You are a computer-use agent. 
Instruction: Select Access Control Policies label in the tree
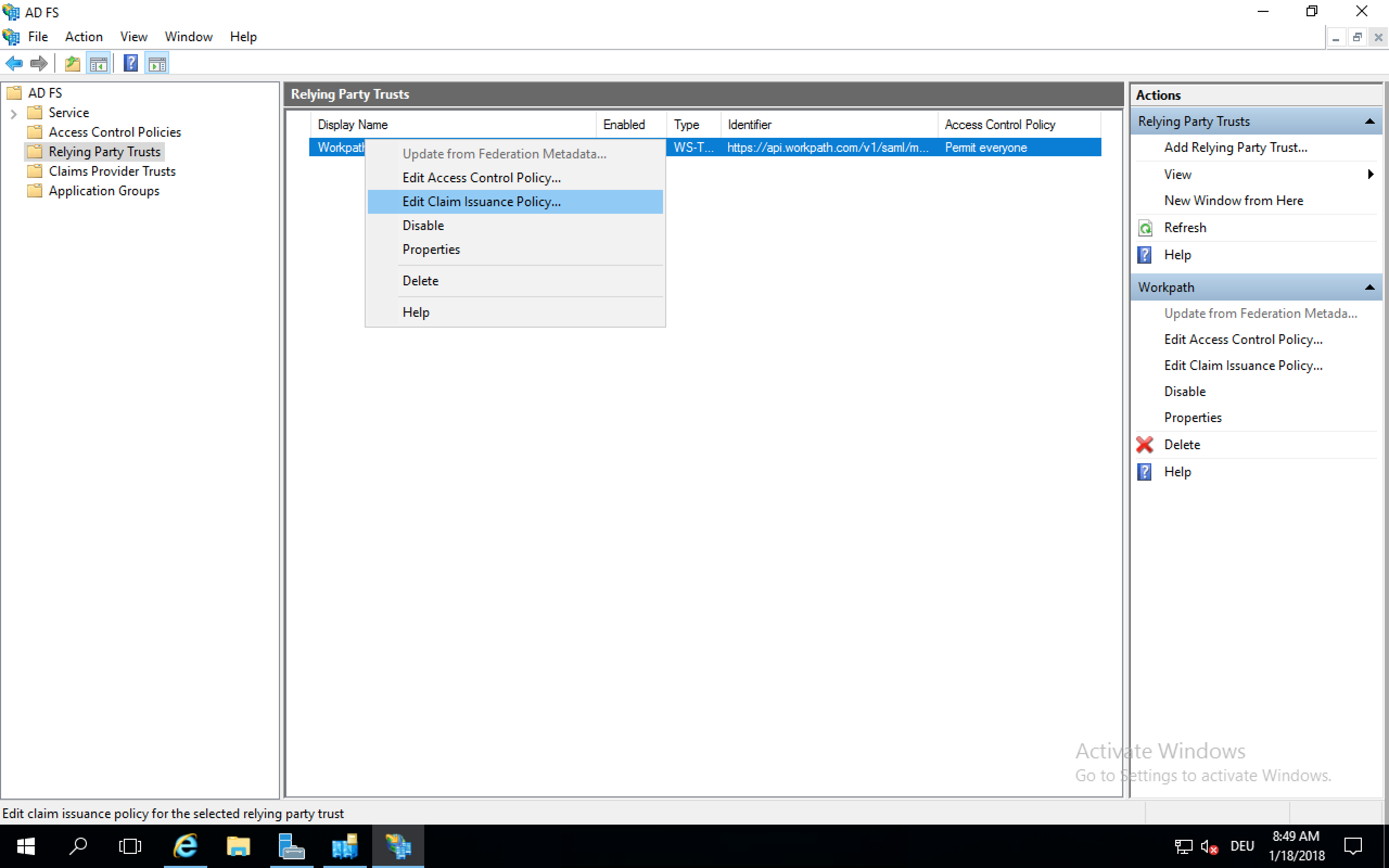115,132
